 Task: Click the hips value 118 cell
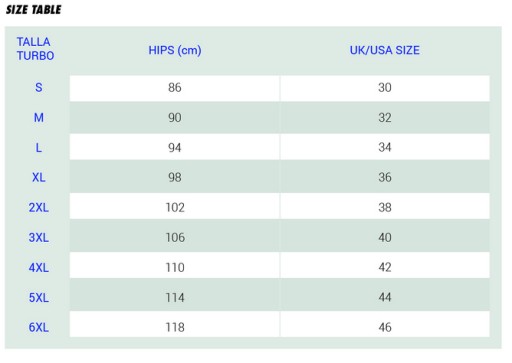[x=175, y=325]
